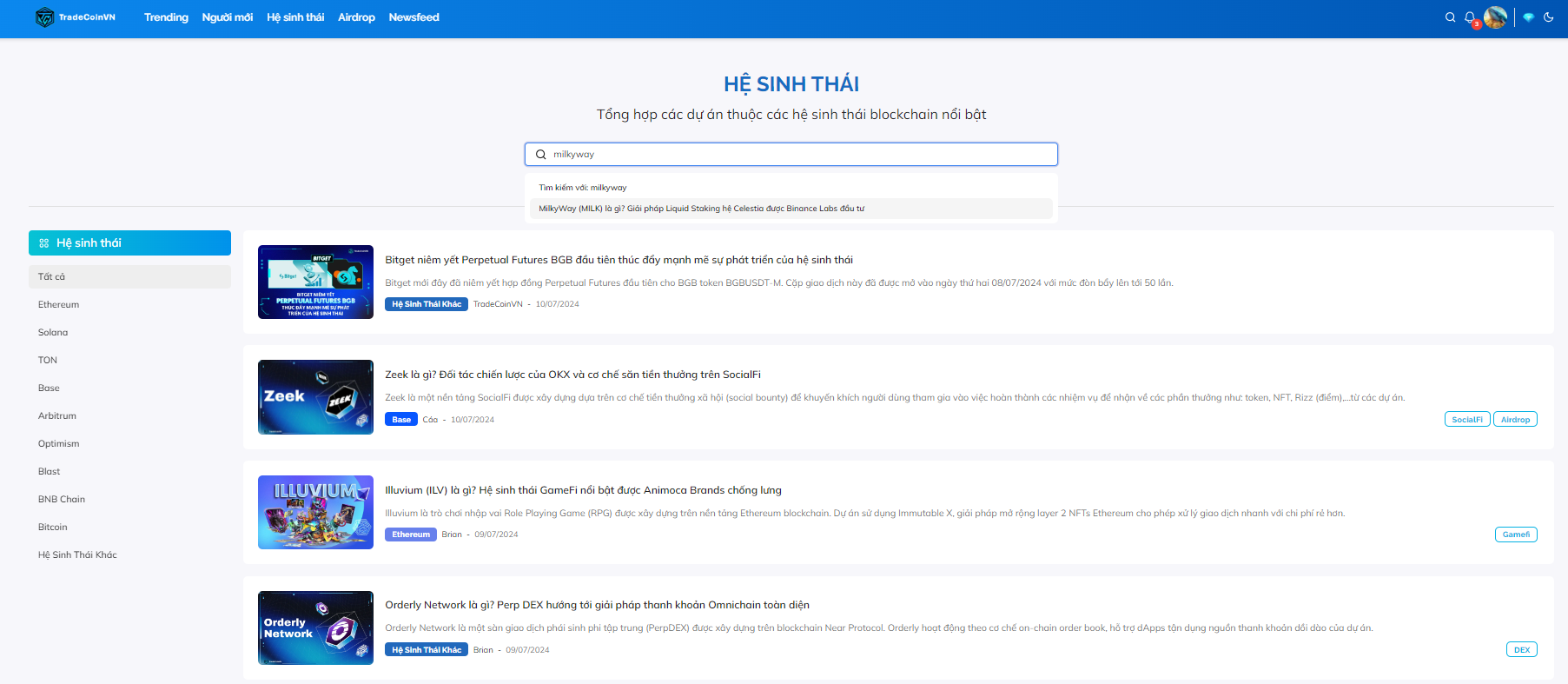Screen dimensions: 1568x684
Task: Open Orderly Network là gì article title
Action: click(x=597, y=605)
